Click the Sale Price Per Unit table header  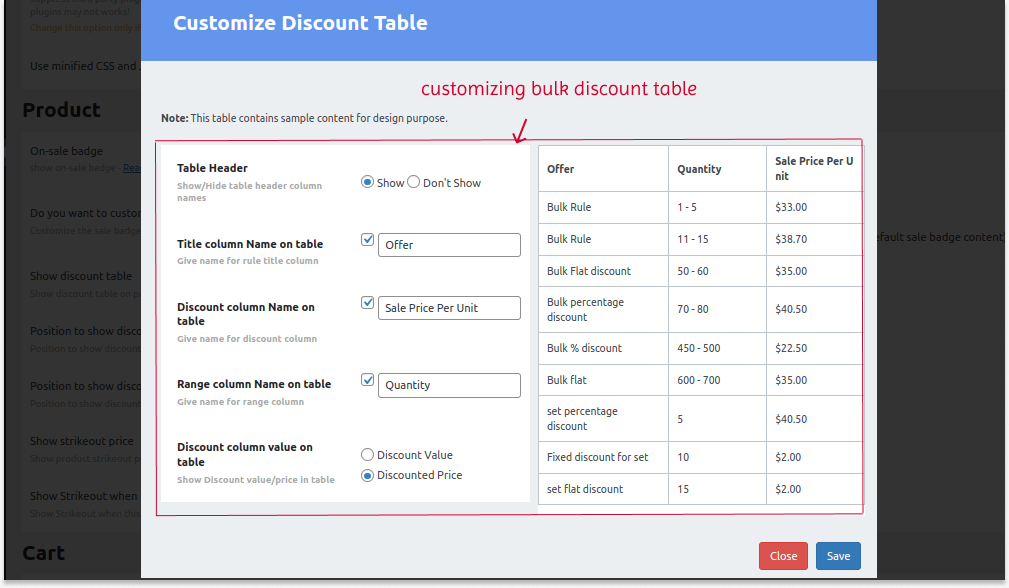coord(812,168)
